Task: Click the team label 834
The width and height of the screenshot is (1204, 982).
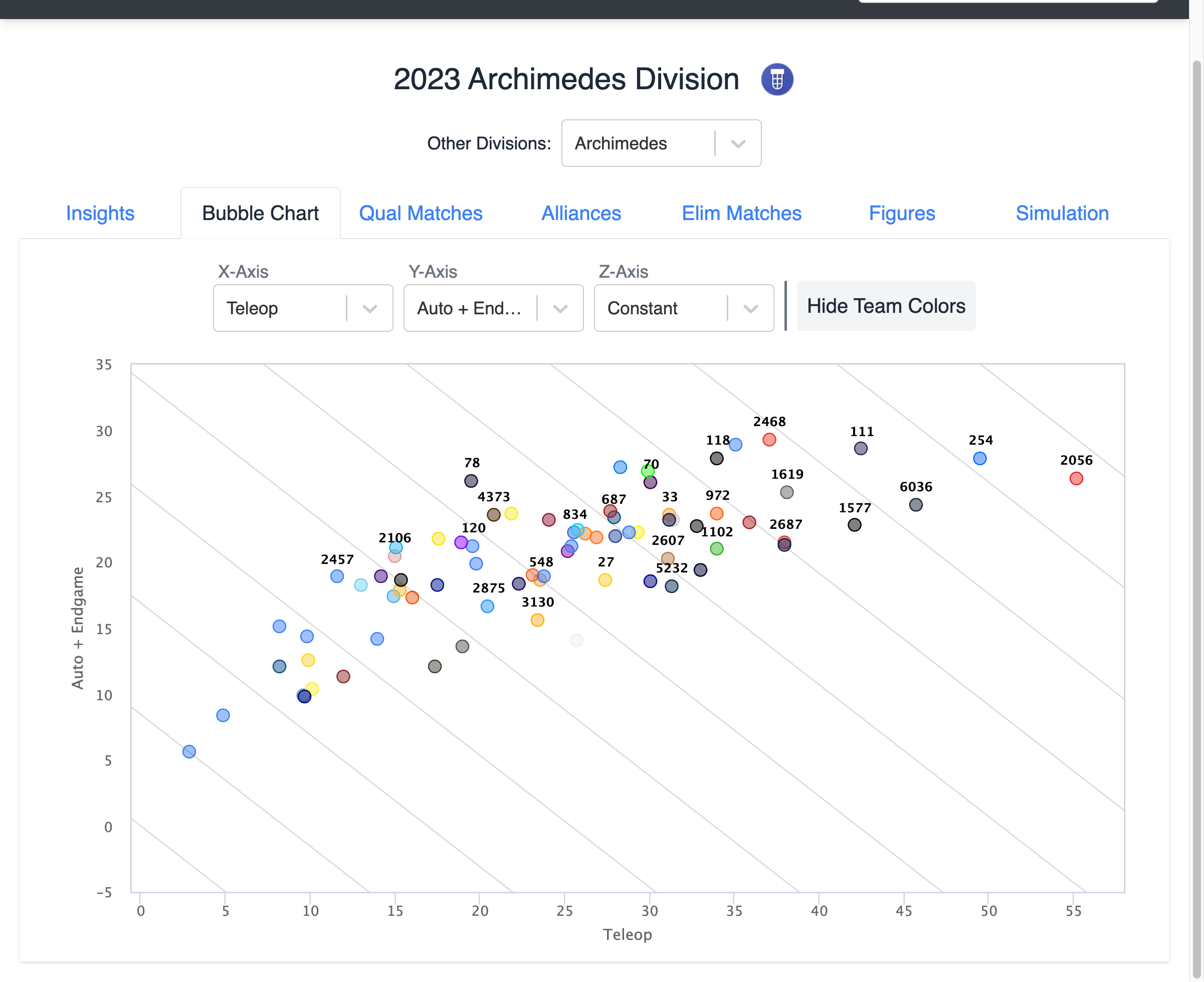Action: click(574, 514)
